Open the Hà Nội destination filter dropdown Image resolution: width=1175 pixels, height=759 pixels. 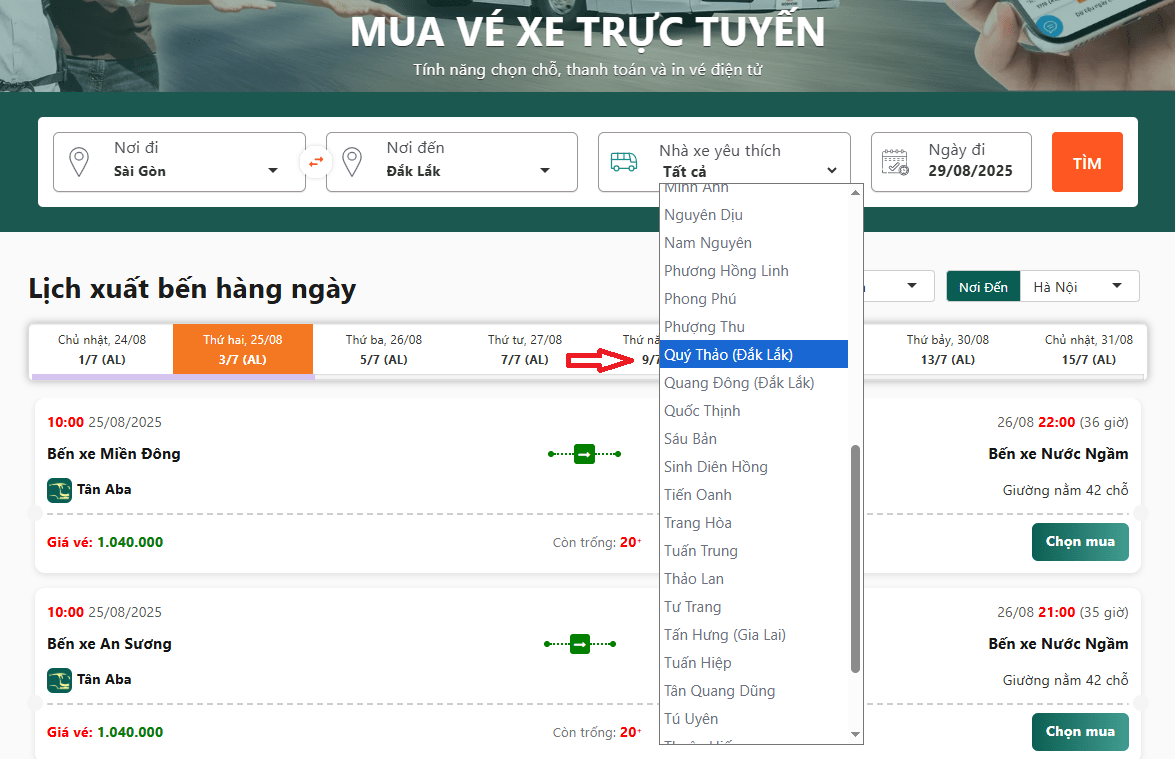[1080, 287]
